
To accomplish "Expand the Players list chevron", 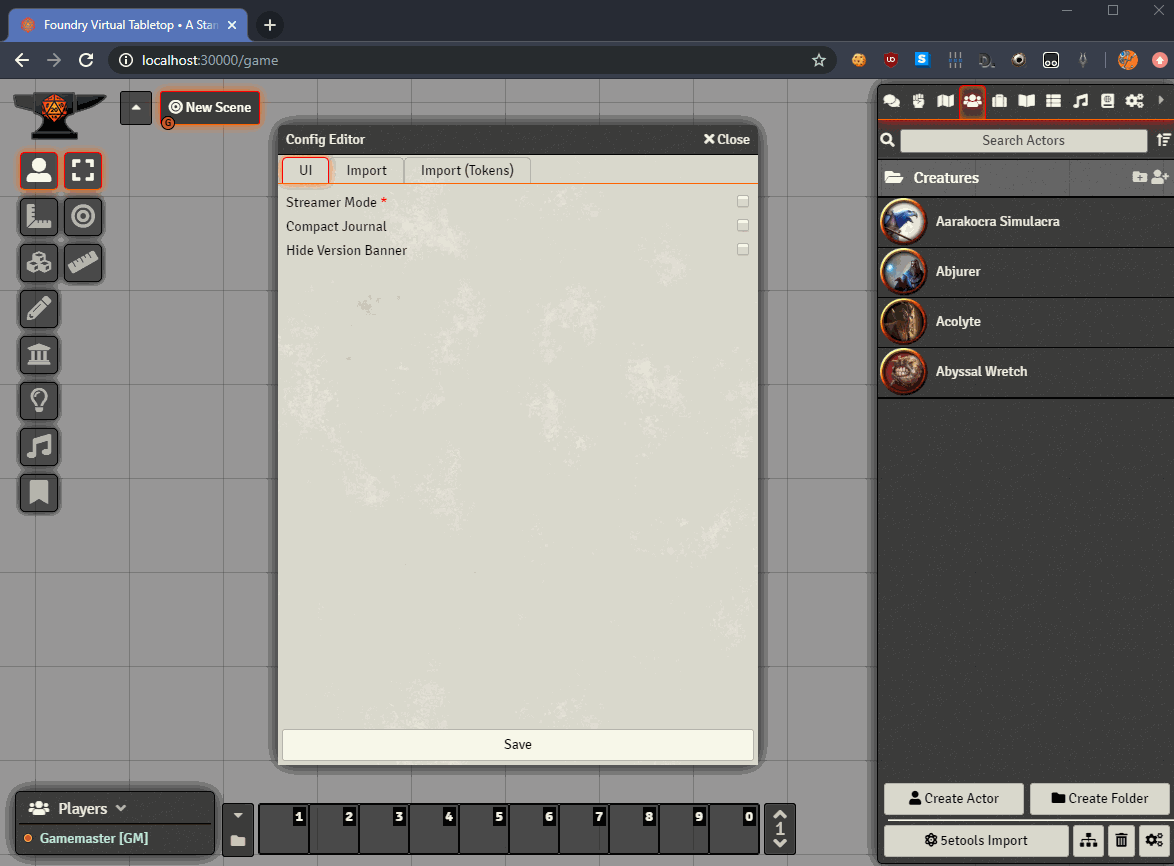I will [x=121, y=808].
